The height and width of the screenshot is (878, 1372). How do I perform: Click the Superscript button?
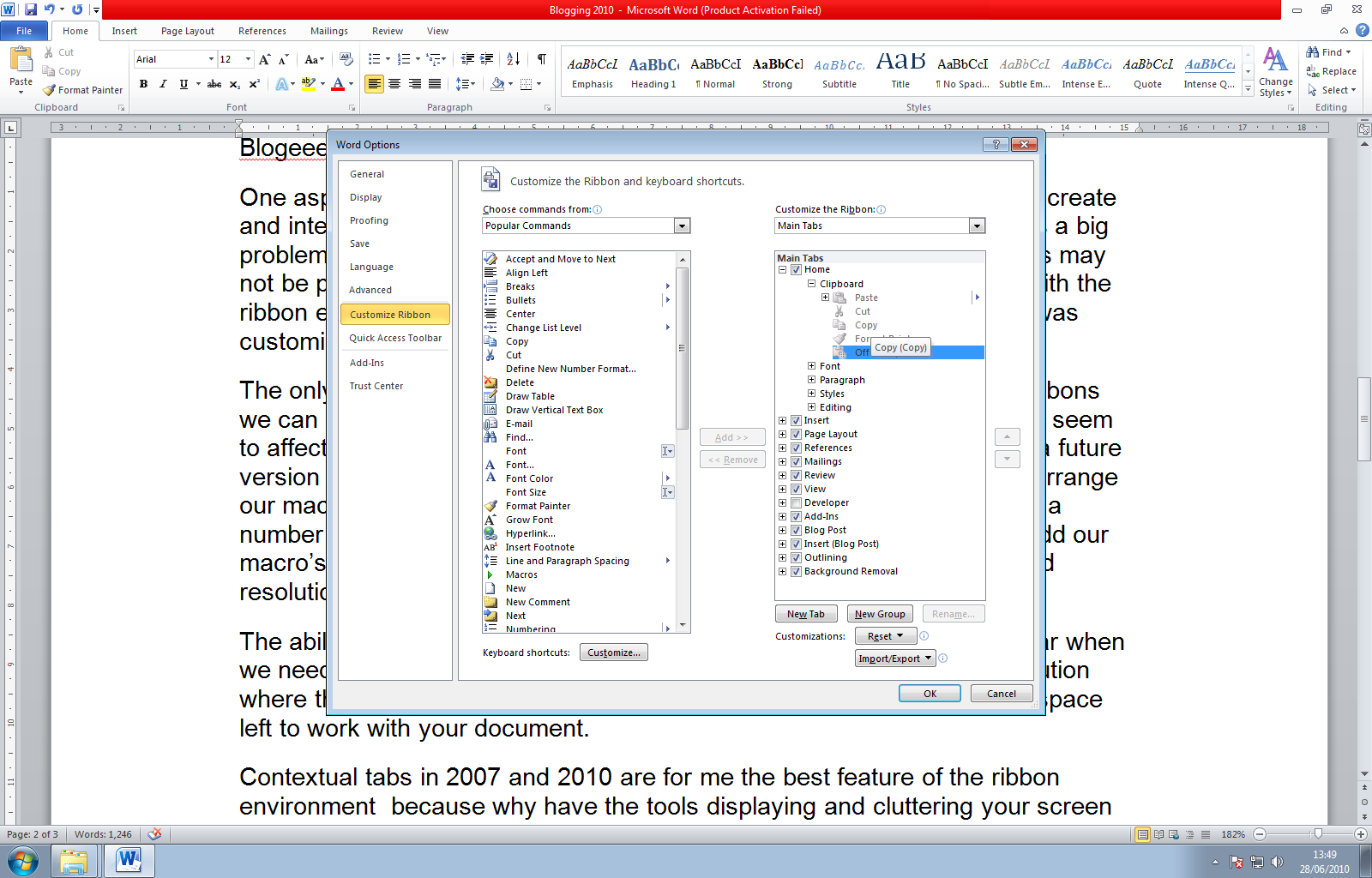point(255,84)
